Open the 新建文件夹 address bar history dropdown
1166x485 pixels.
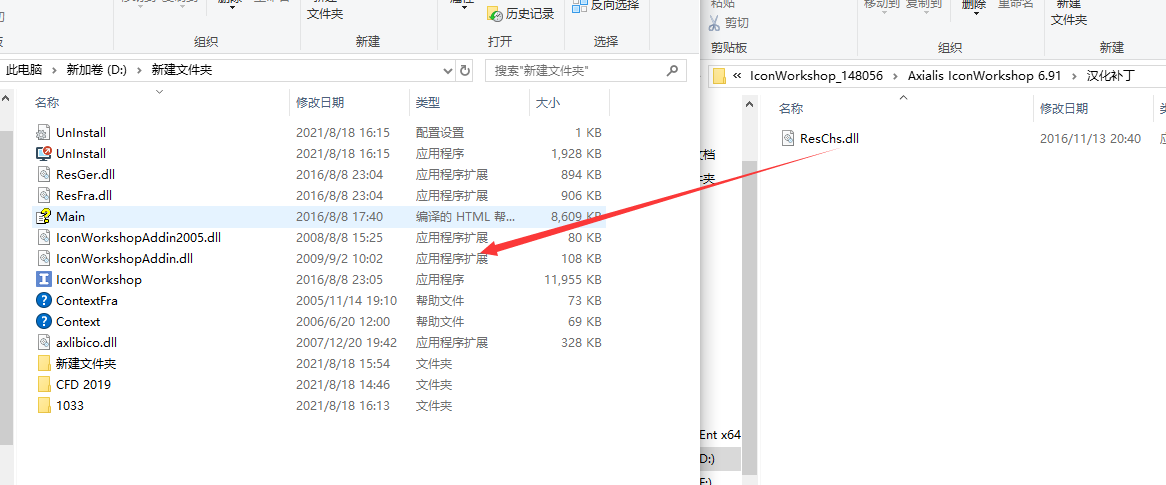click(x=448, y=71)
